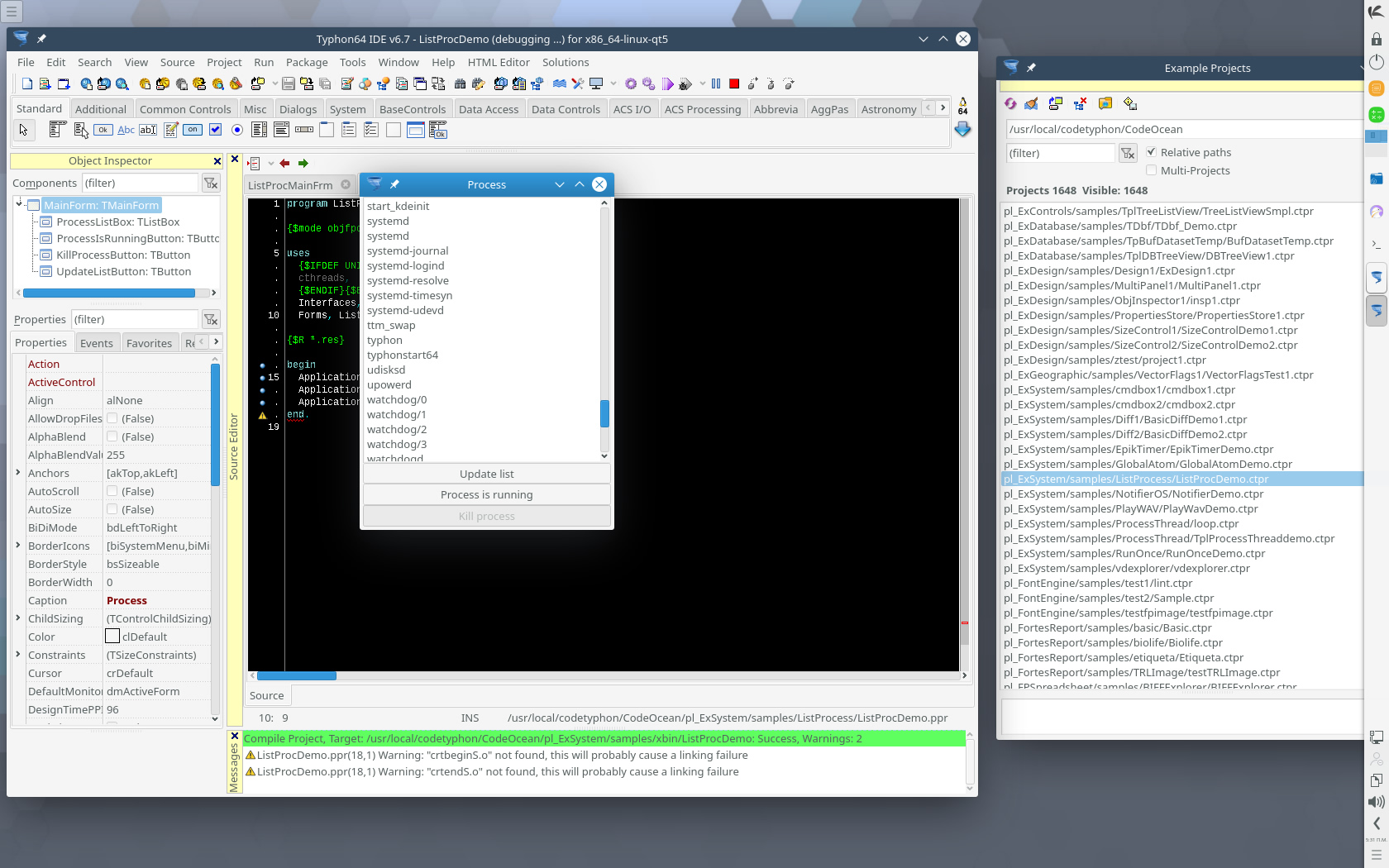This screenshot has width=1389, height=868.
Task: Click the info floppy icon in Example Projects
Action: (x=1130, y=103)
